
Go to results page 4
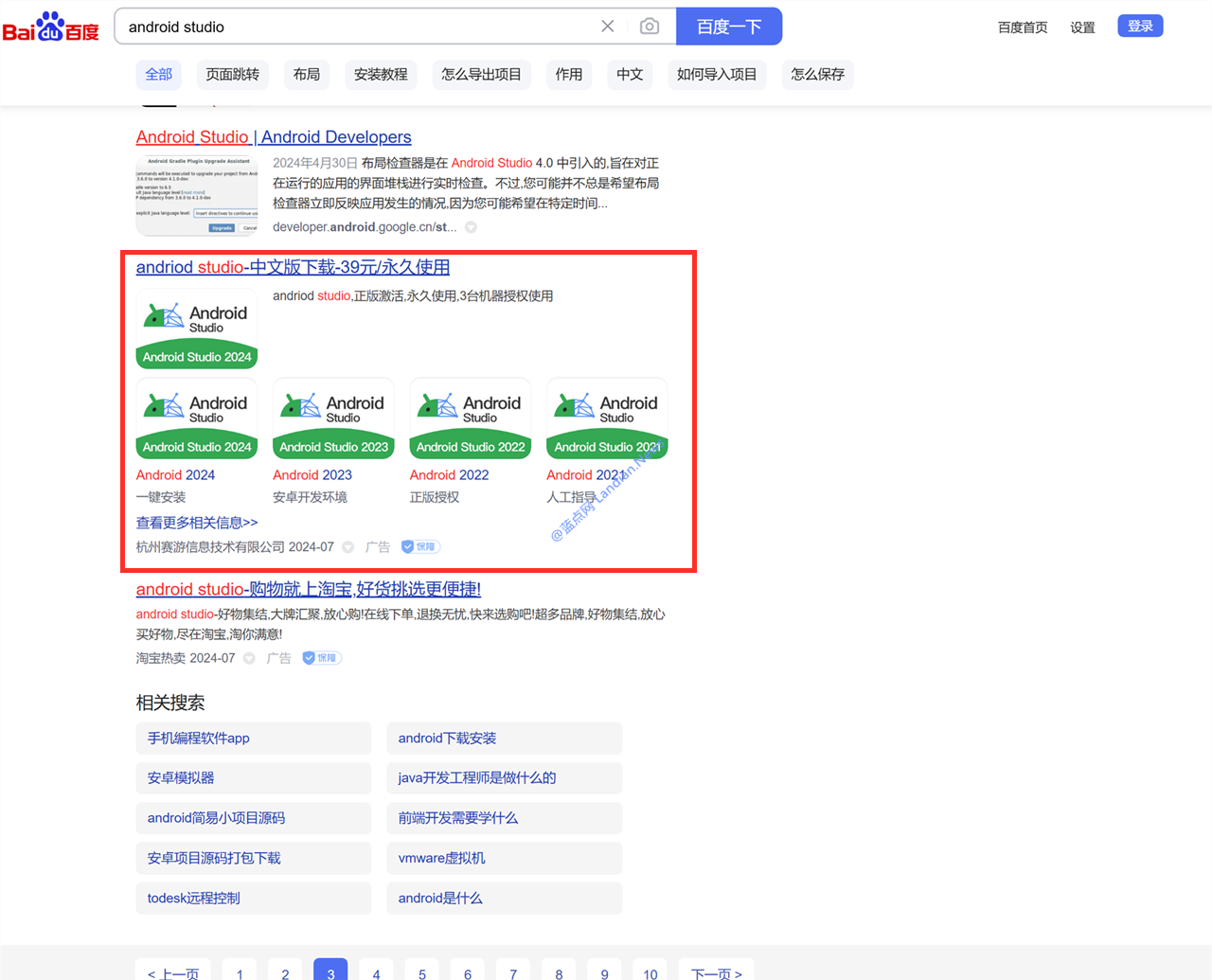coord(376,970)
